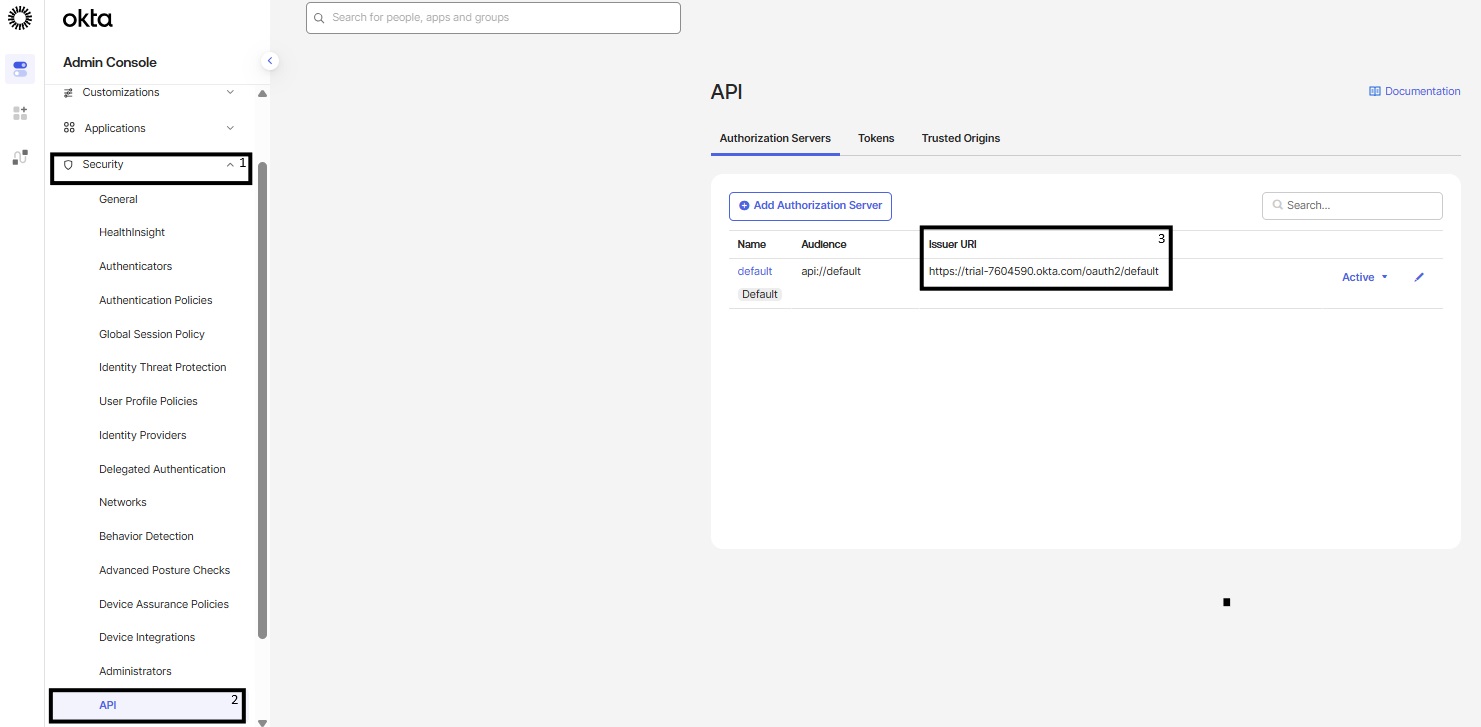The height and width of the screenshot is (727, 1481).
Task: Click the Security shield icon
Action: [x=68, y=164]
